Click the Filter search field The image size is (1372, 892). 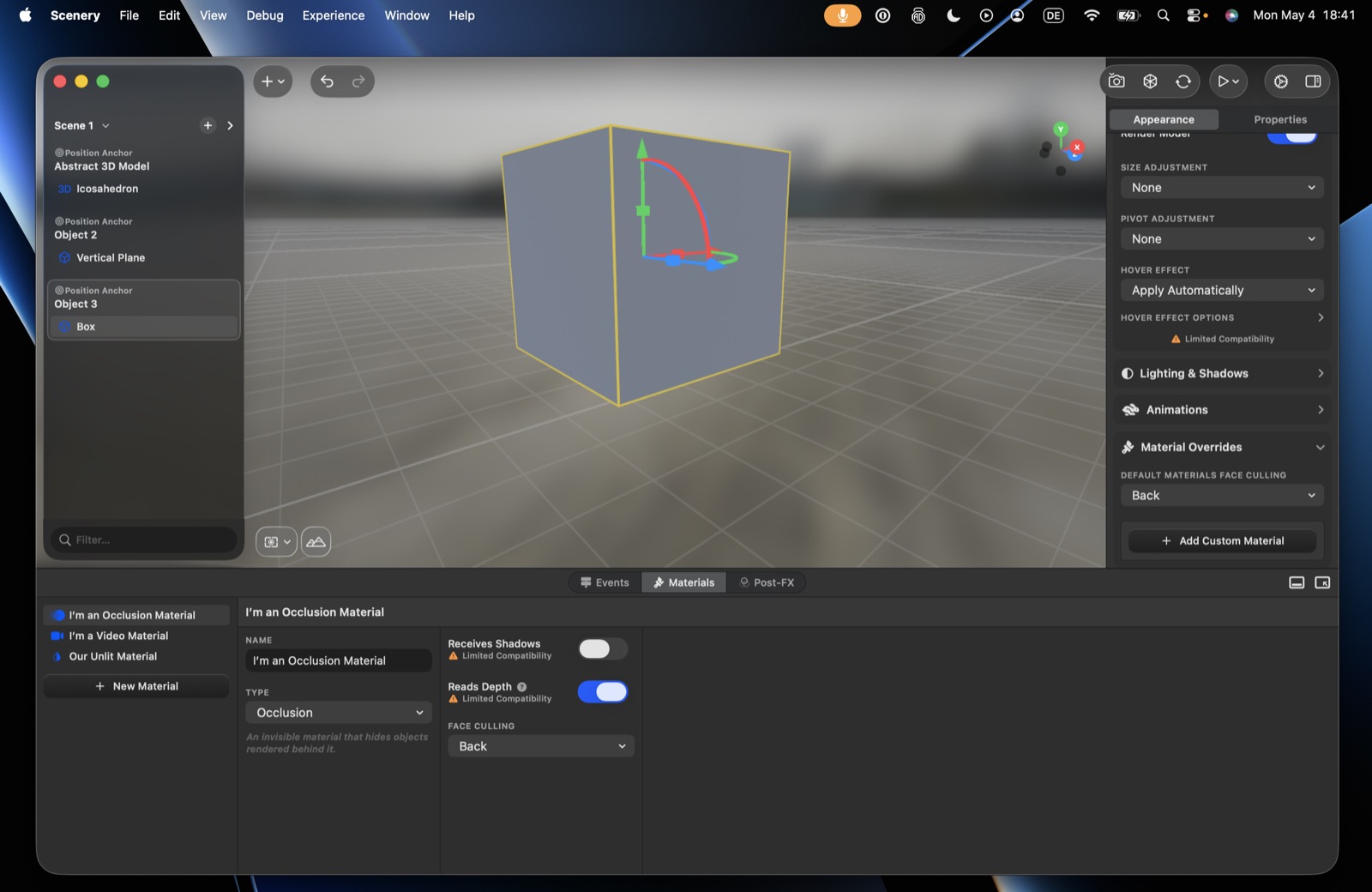[143, 540]
